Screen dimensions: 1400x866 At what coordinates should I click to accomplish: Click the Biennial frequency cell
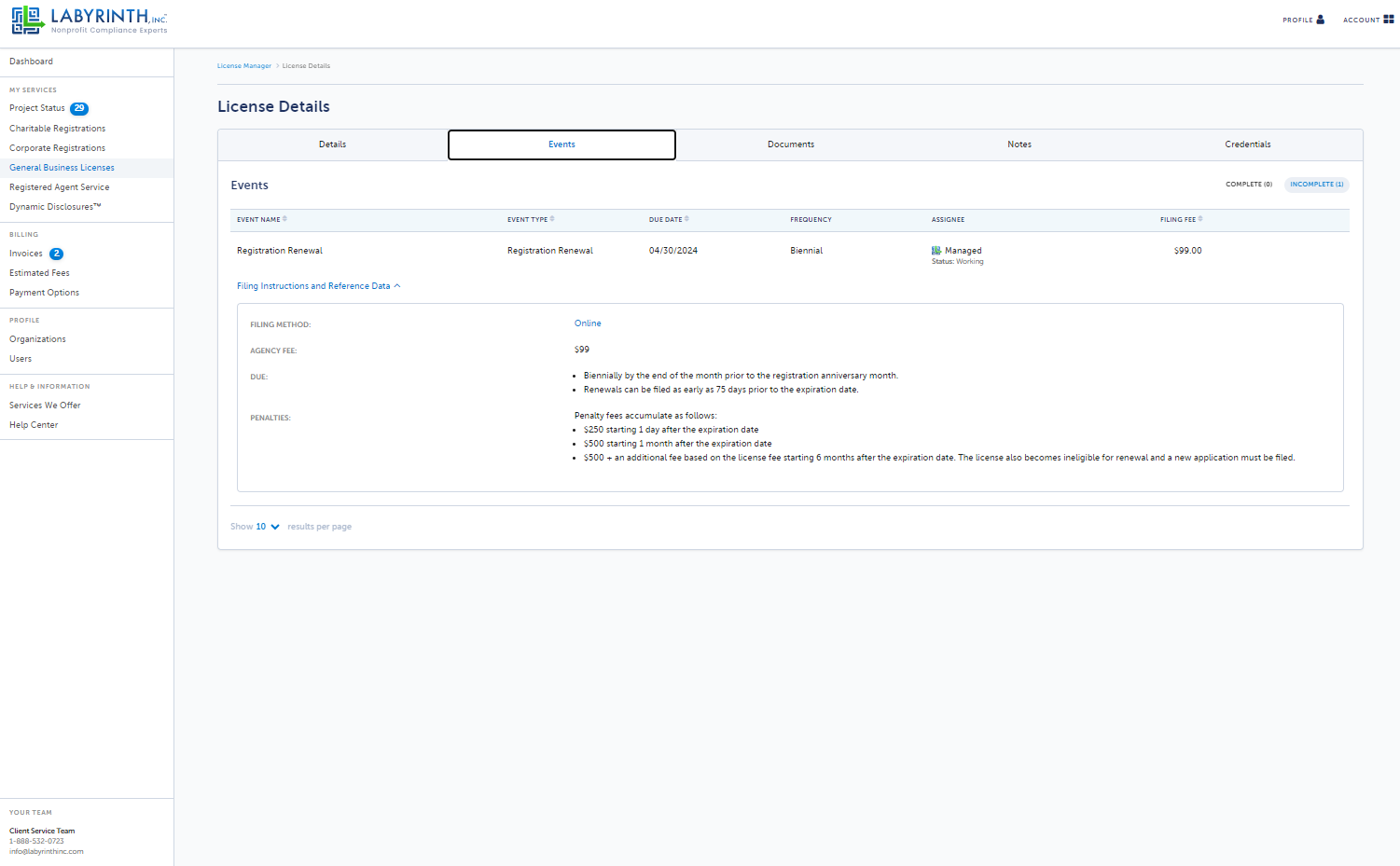click(x=807, y=251)
